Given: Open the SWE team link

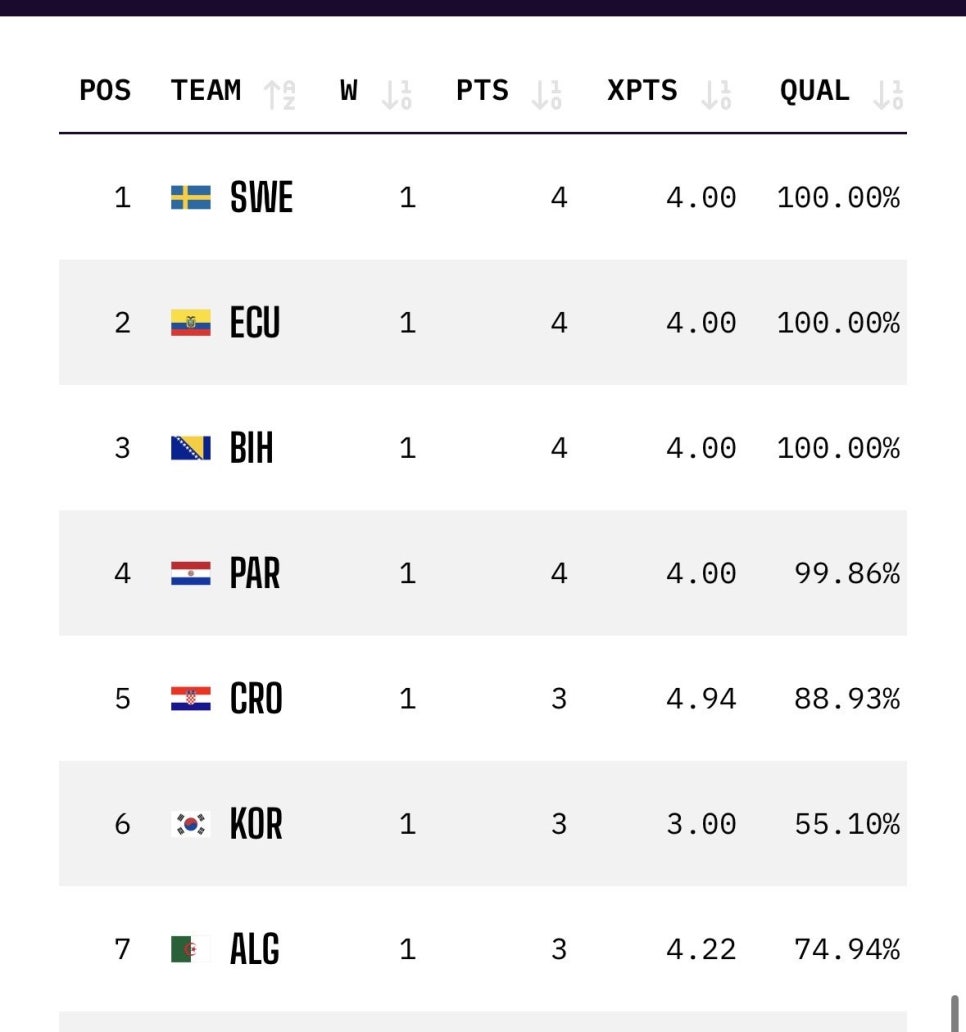Looking at the screenshot, I should point(261,197).
